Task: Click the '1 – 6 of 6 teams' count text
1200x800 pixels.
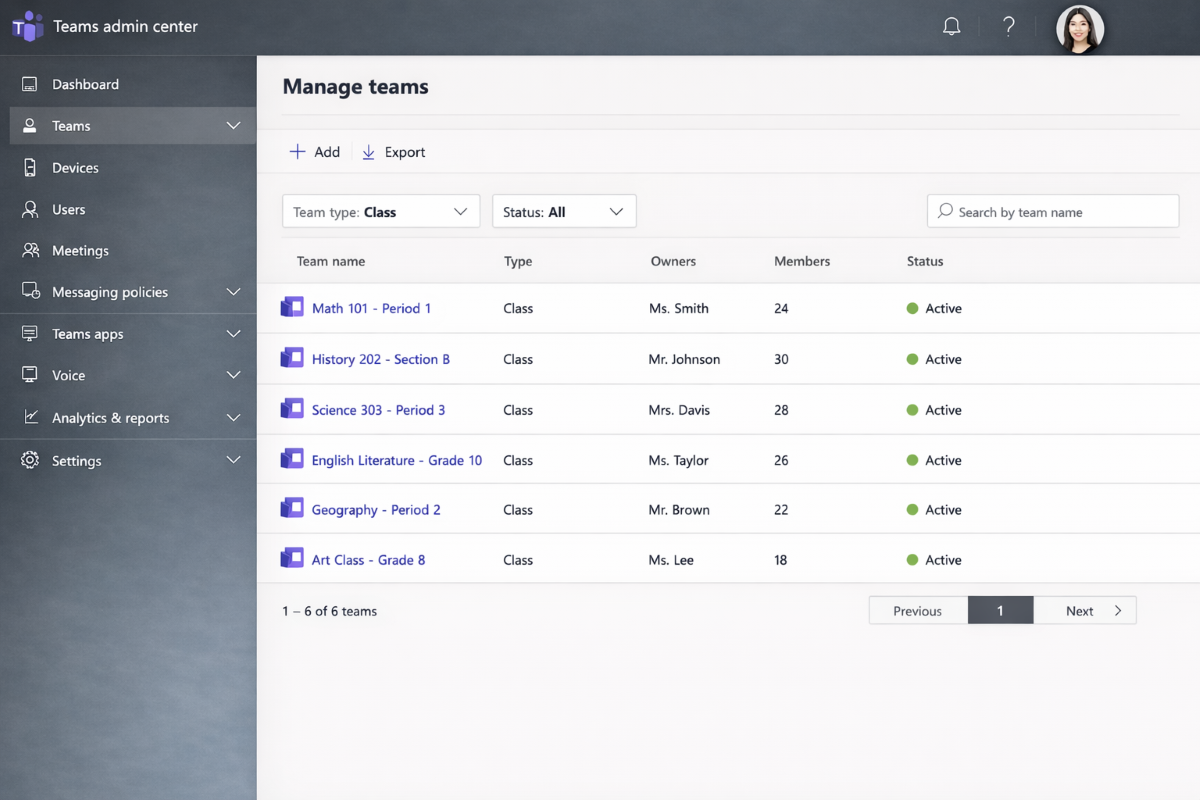Action: [330, 611]
